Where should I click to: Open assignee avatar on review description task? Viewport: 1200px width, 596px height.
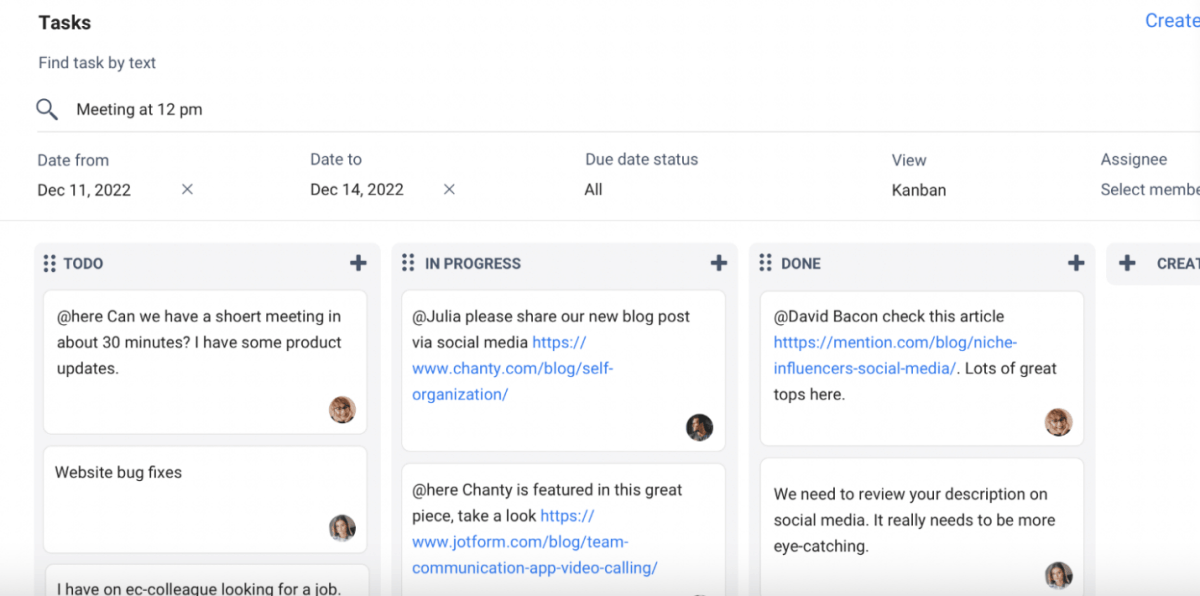(1058, 575)
